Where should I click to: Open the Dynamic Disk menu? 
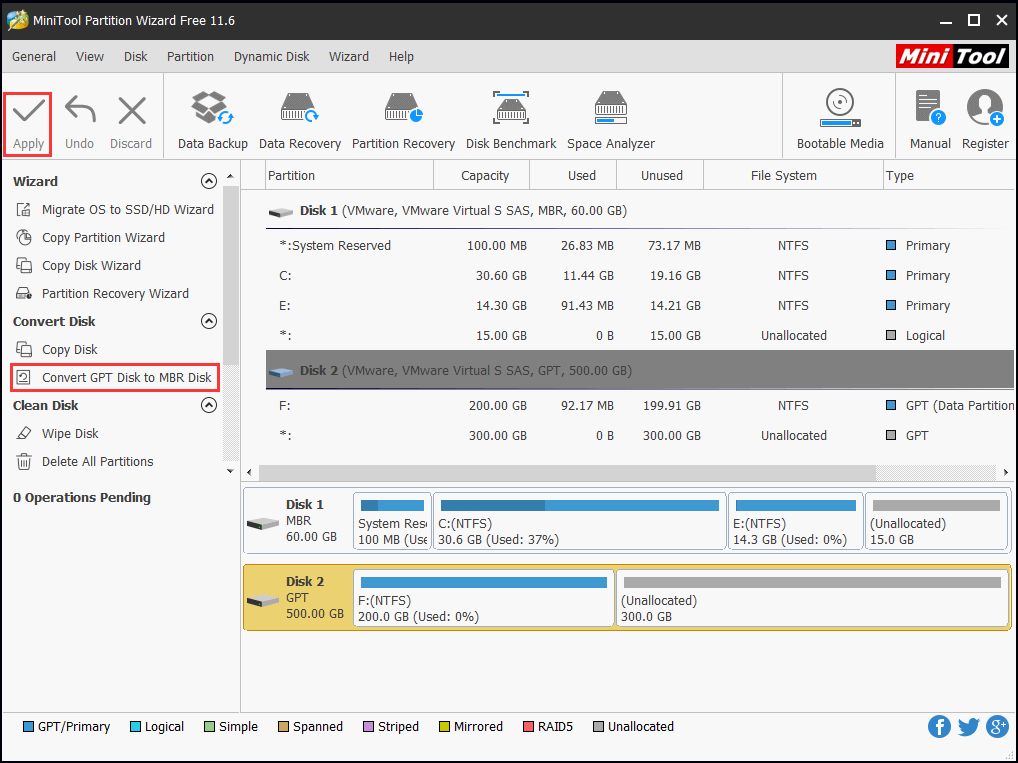271,56
